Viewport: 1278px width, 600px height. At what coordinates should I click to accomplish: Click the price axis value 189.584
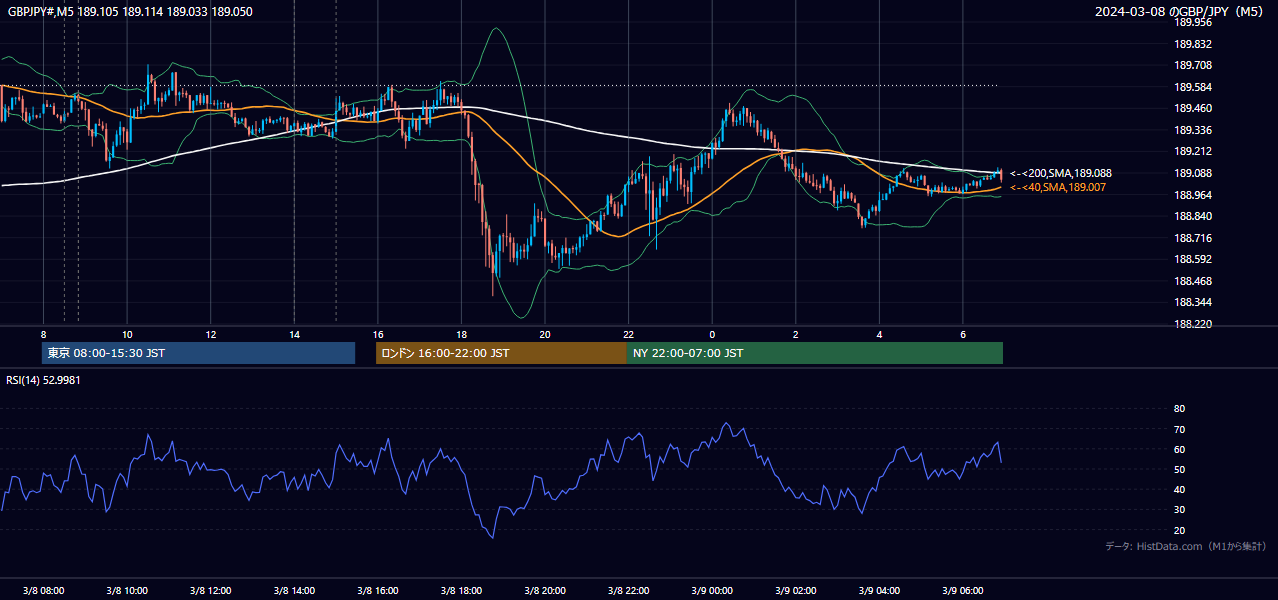(x=1193, y=87)
